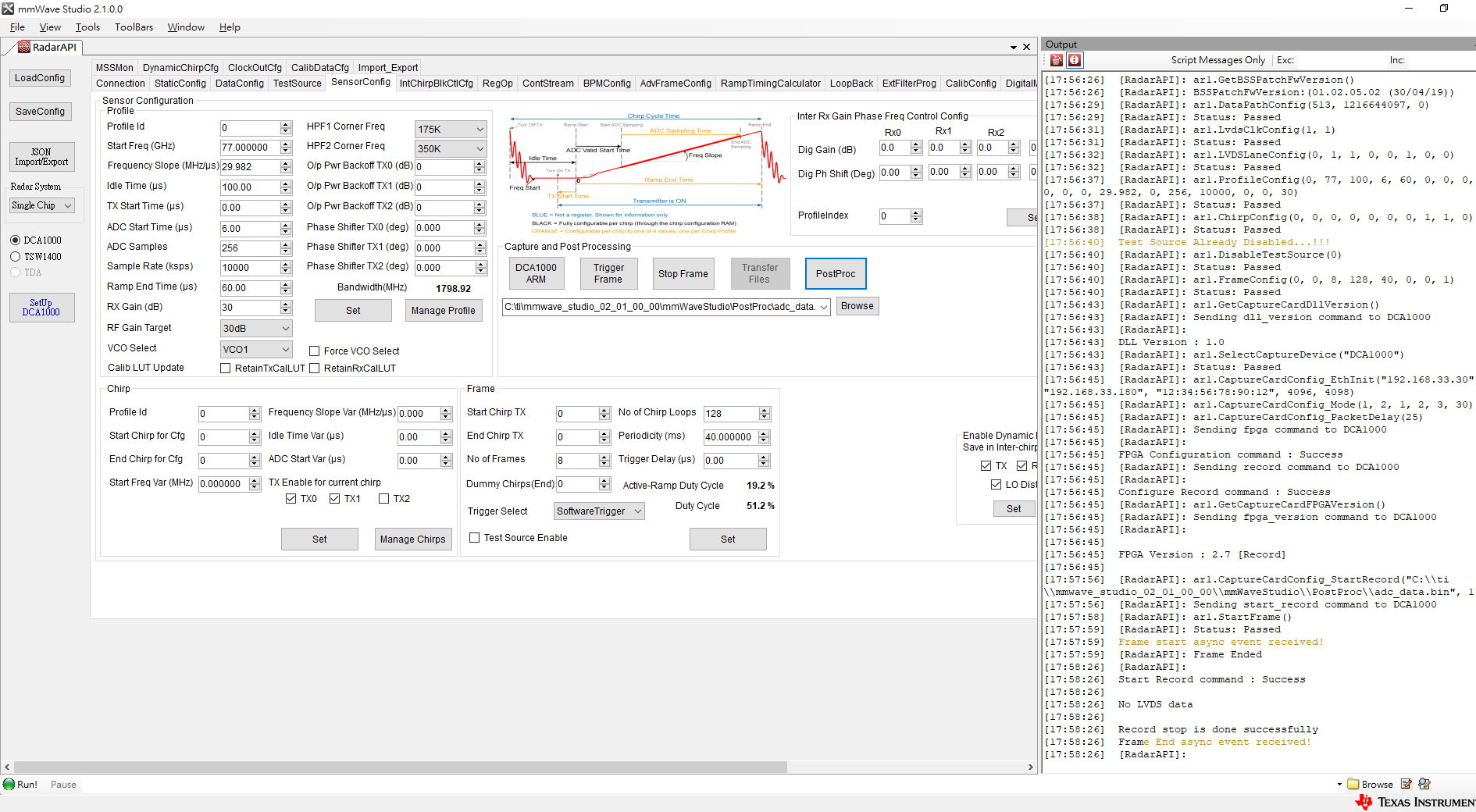Increase the Idle Time spinner up arrow
Screen dimensions: 1476x812
click(286, 184)
